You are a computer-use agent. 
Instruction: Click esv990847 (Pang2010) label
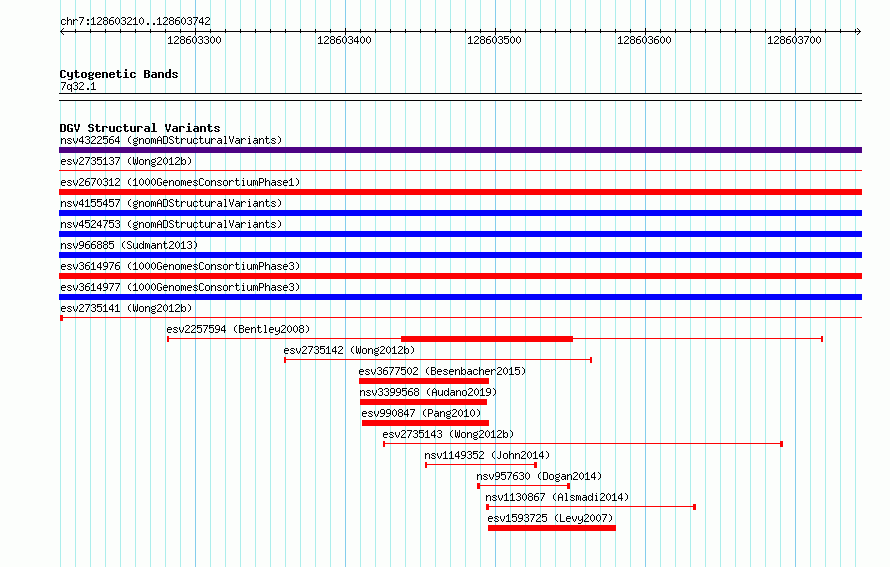point(421,413)
